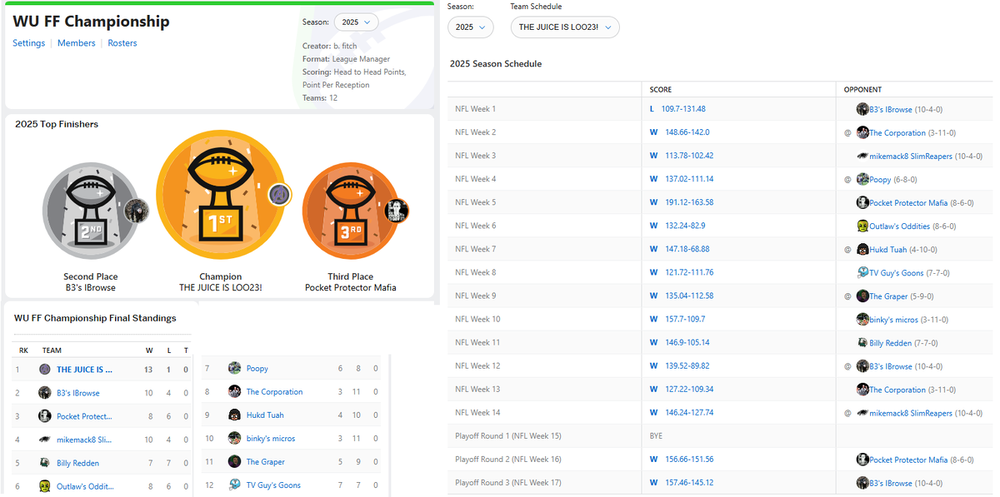Open binky's micros in standings
Screen dimensions: 1000x497
(x=270, y=438)
